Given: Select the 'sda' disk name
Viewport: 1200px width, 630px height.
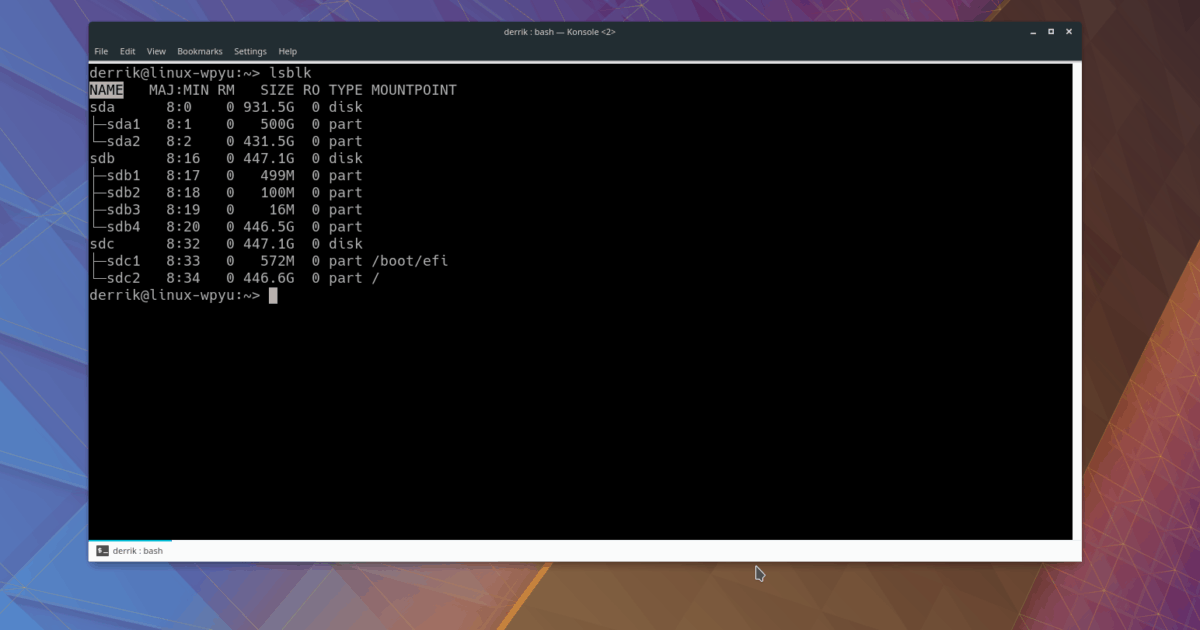Looking at the screenshot, I should click(x=102, y=107).
